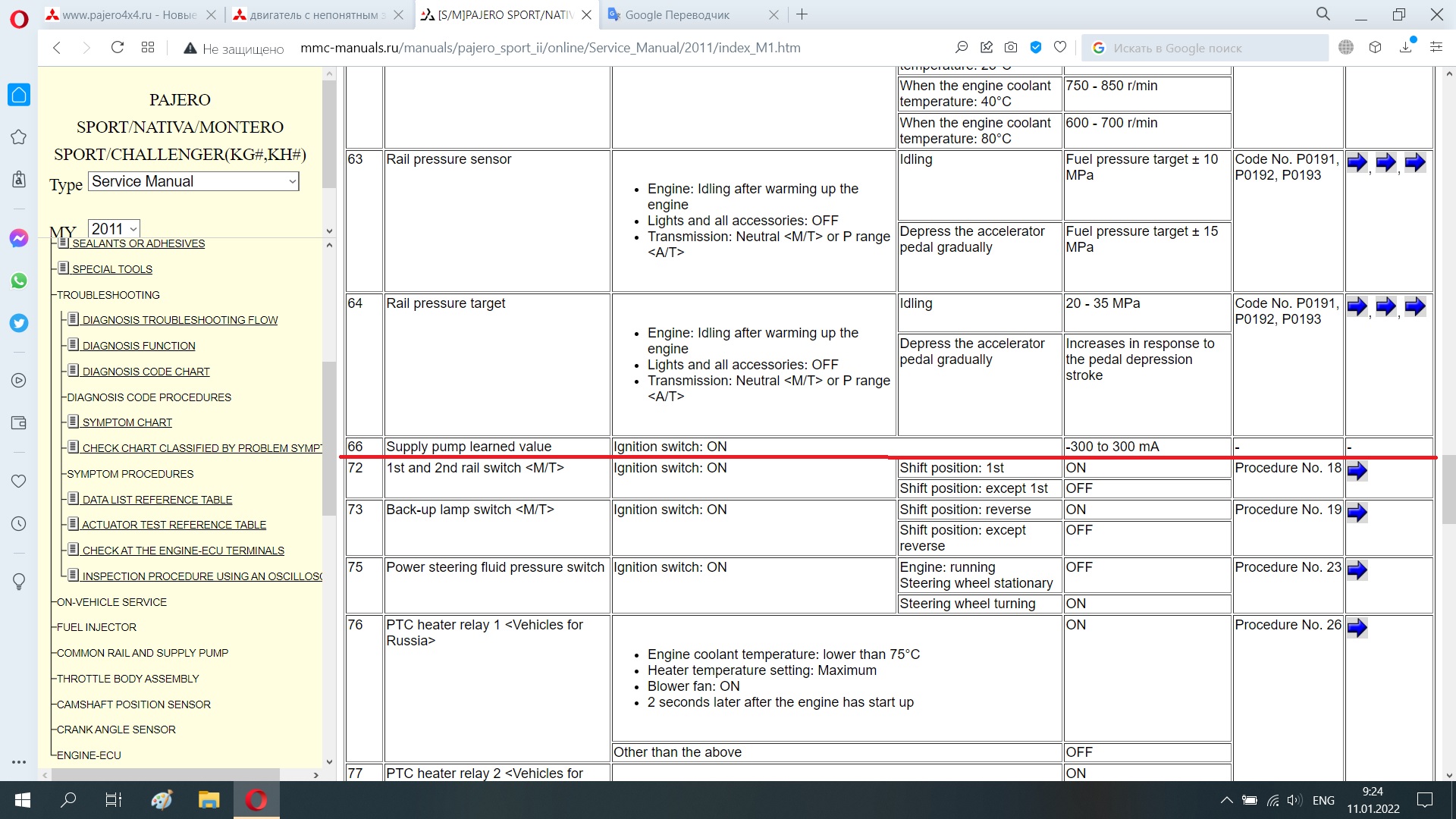Viewport: 1456px width, 819px height.
Task: Open Opera downloads icon
Action: click(x=1405, y=48)
